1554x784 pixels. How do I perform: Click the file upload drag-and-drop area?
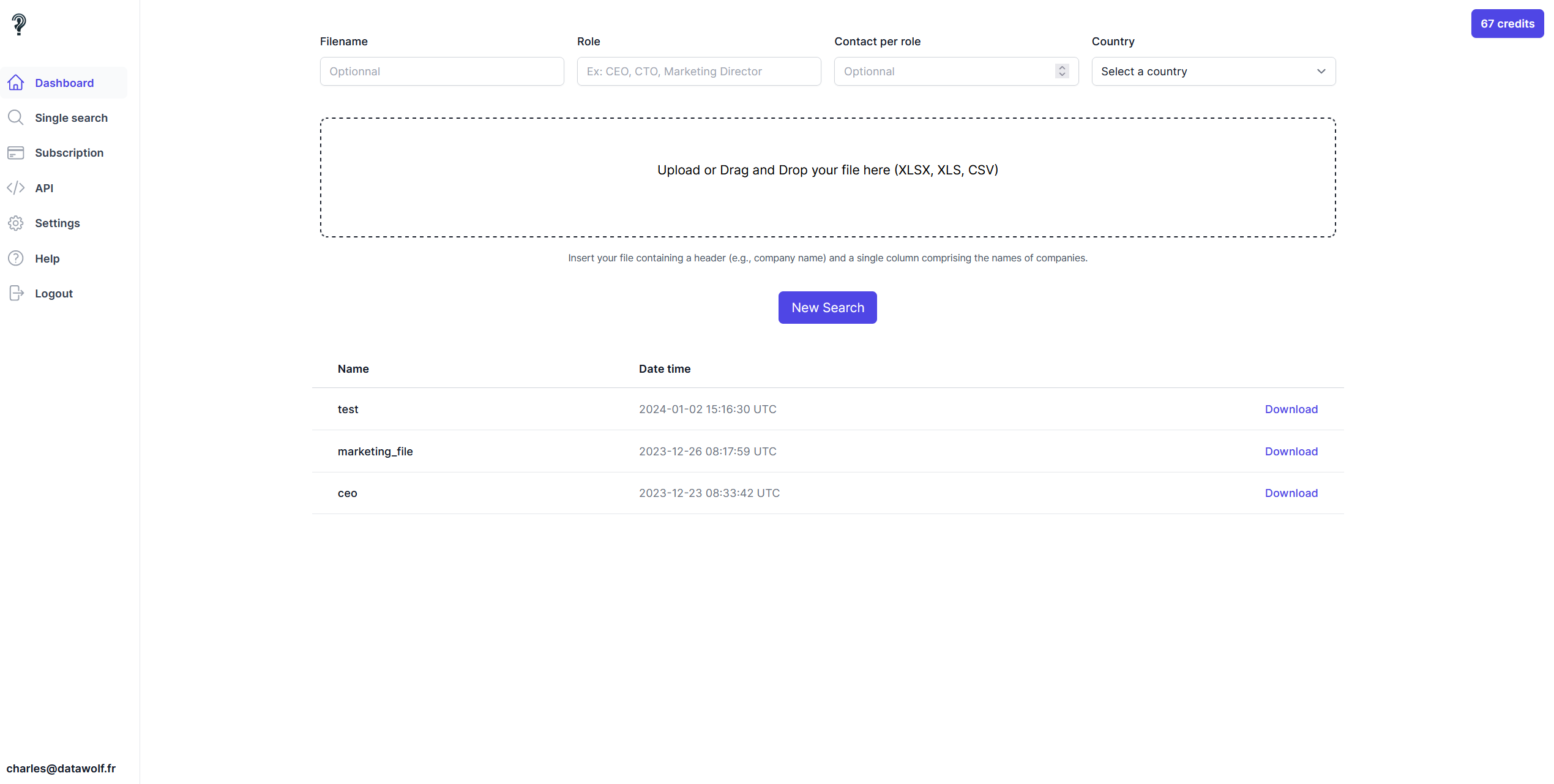(828, 176)
